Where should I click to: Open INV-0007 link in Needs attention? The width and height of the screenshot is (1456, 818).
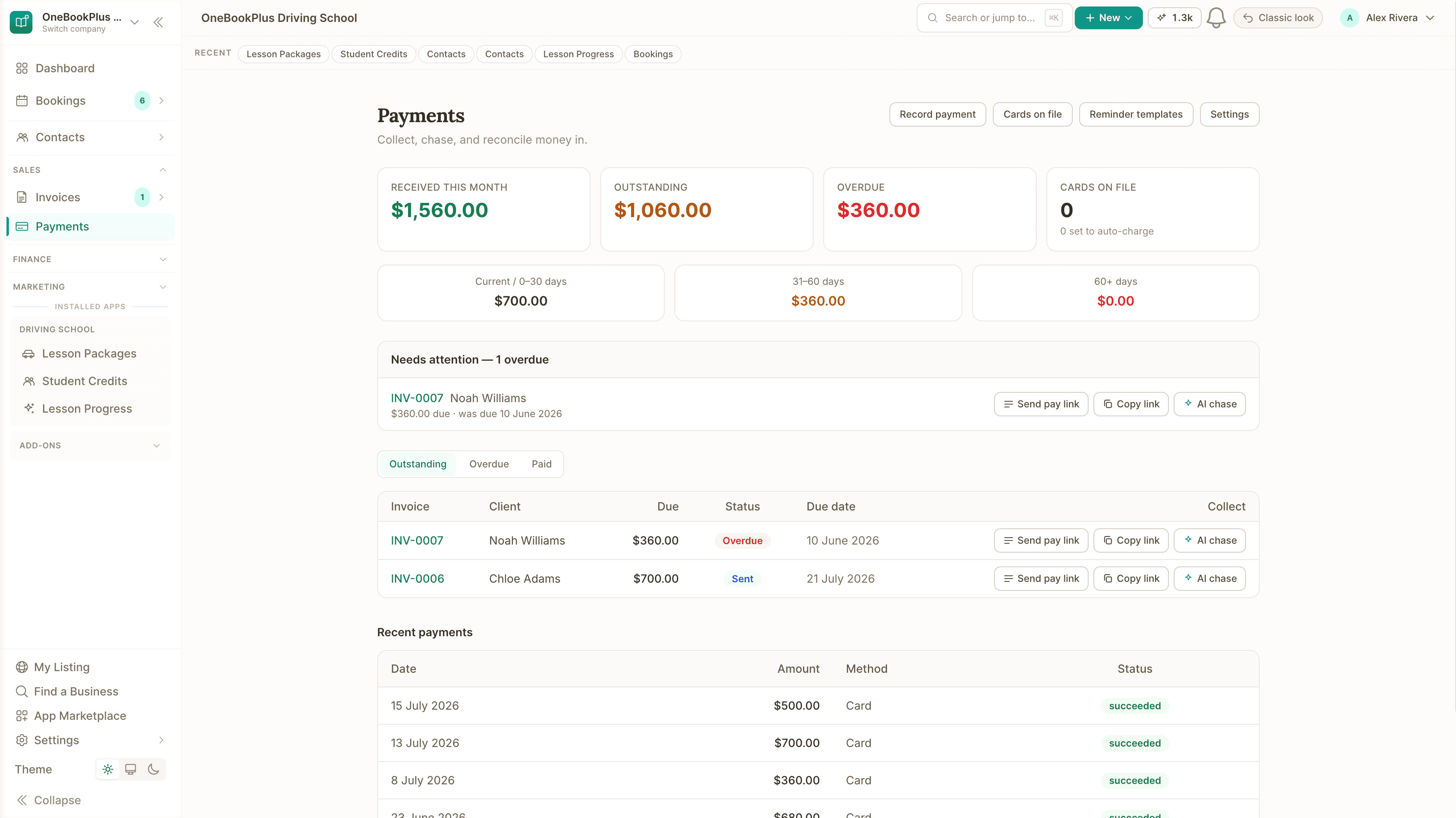point(417,398)
